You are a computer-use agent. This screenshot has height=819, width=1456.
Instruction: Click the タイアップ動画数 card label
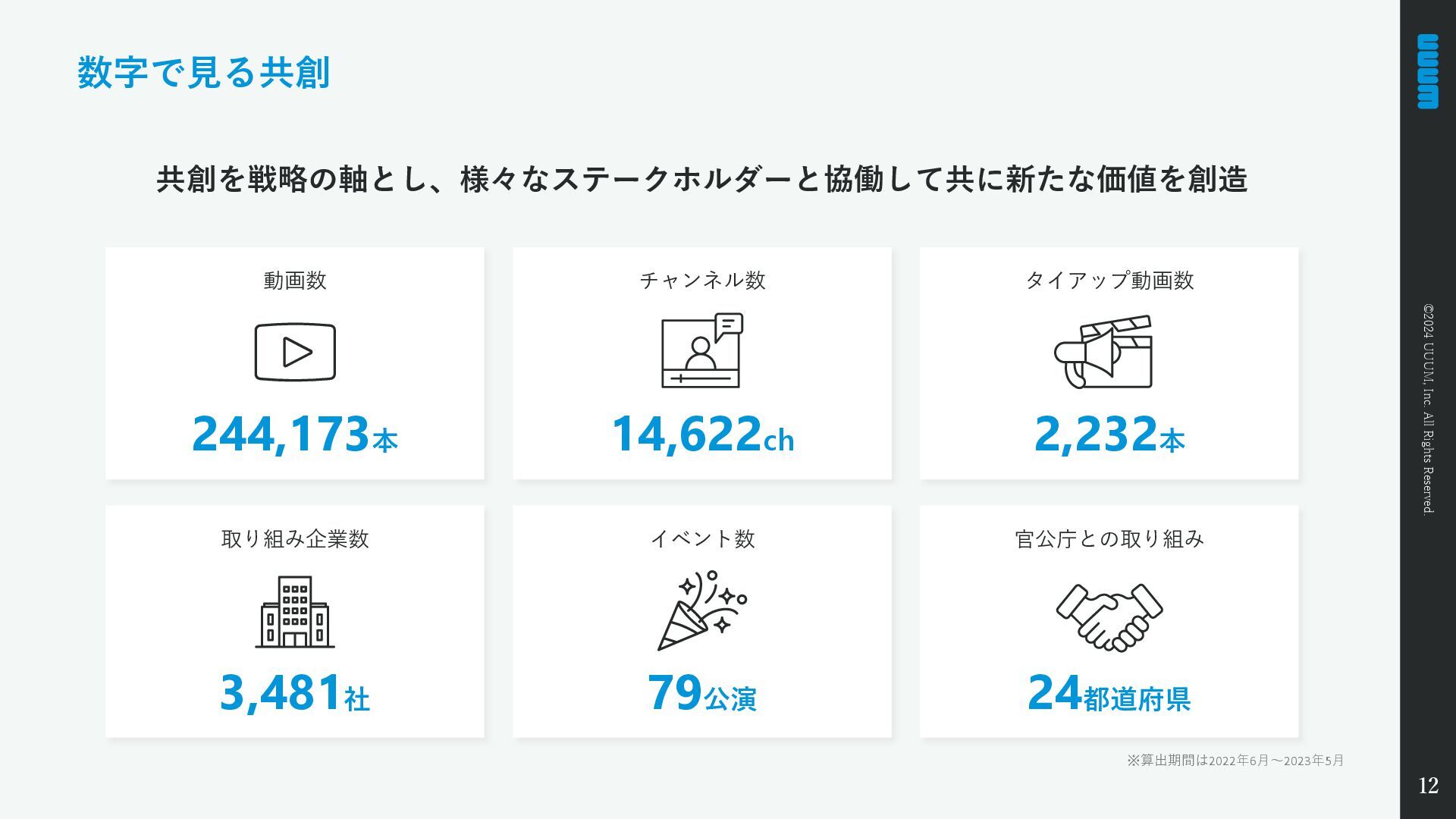click(1109, 281)
